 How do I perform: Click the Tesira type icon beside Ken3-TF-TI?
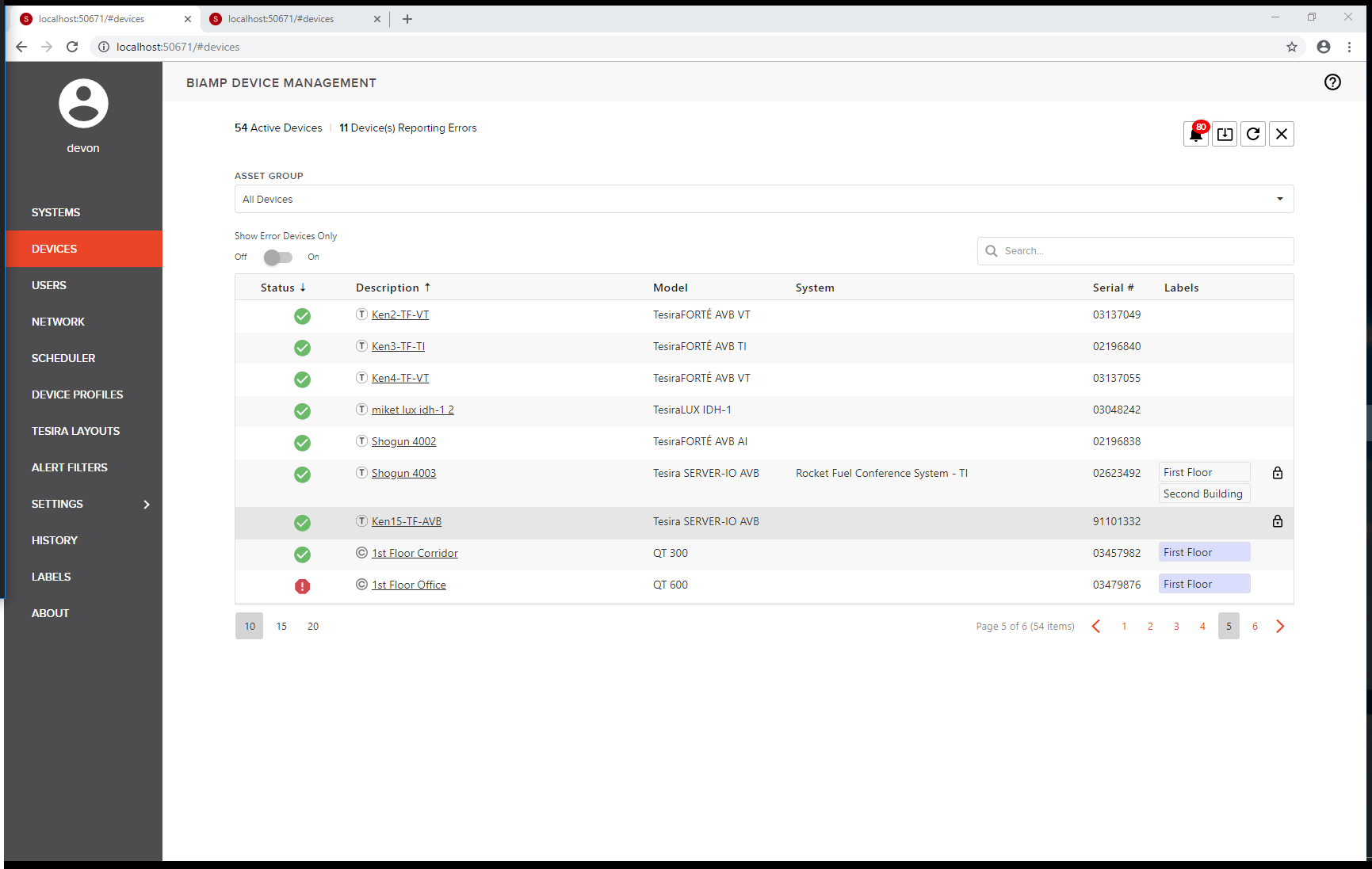tap(362, 346)
